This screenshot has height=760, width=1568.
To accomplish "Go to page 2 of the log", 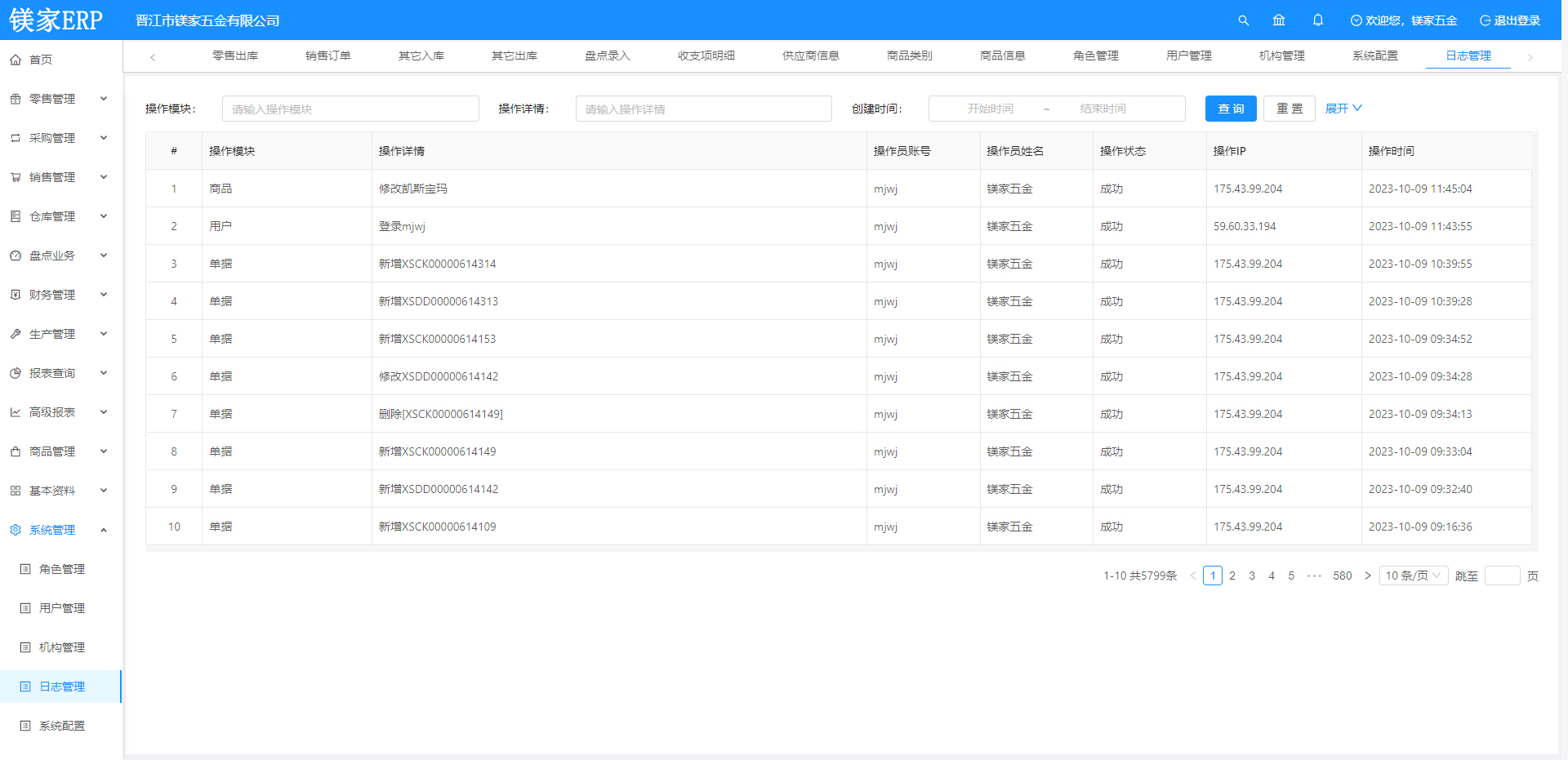I will [x=1232, y=576].
